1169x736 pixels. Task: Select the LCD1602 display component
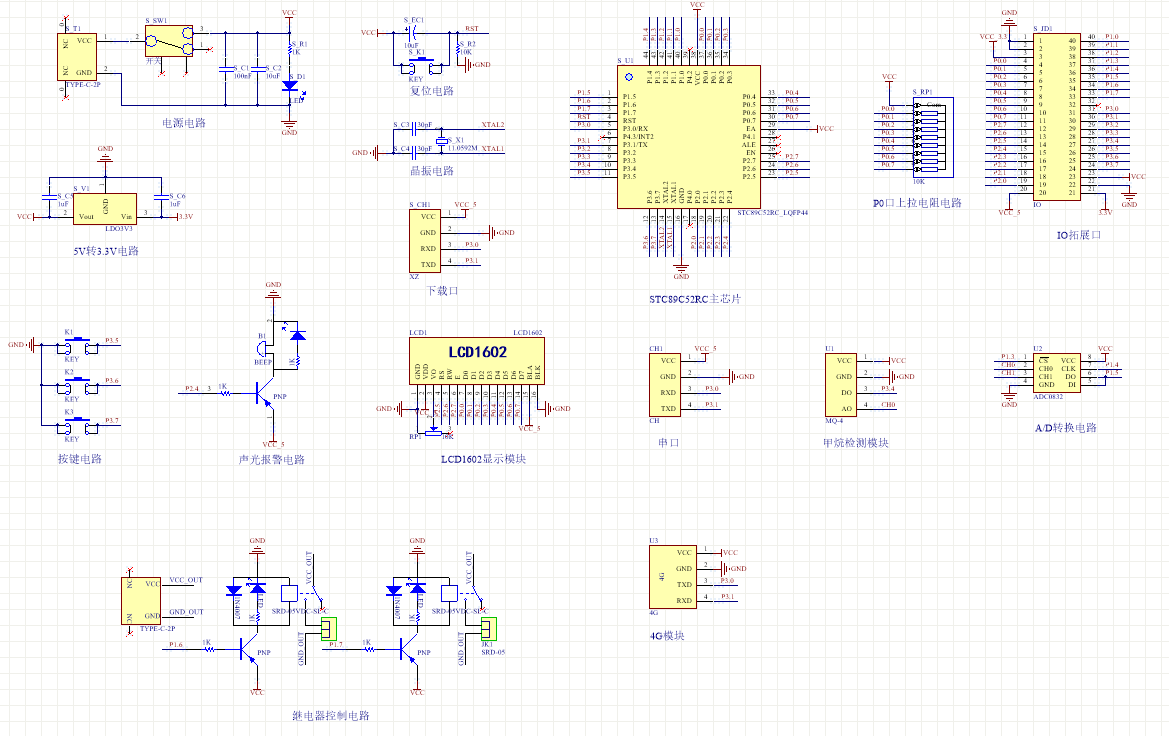pos(476,361)
